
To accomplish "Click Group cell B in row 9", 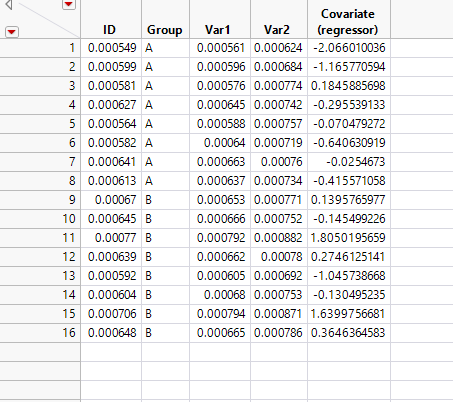I will coord(165,200).
